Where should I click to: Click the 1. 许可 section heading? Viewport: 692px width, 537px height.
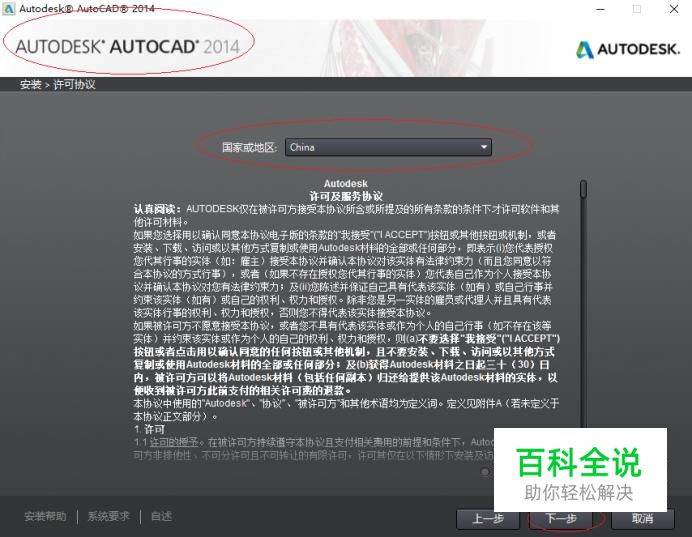(149, 429)
